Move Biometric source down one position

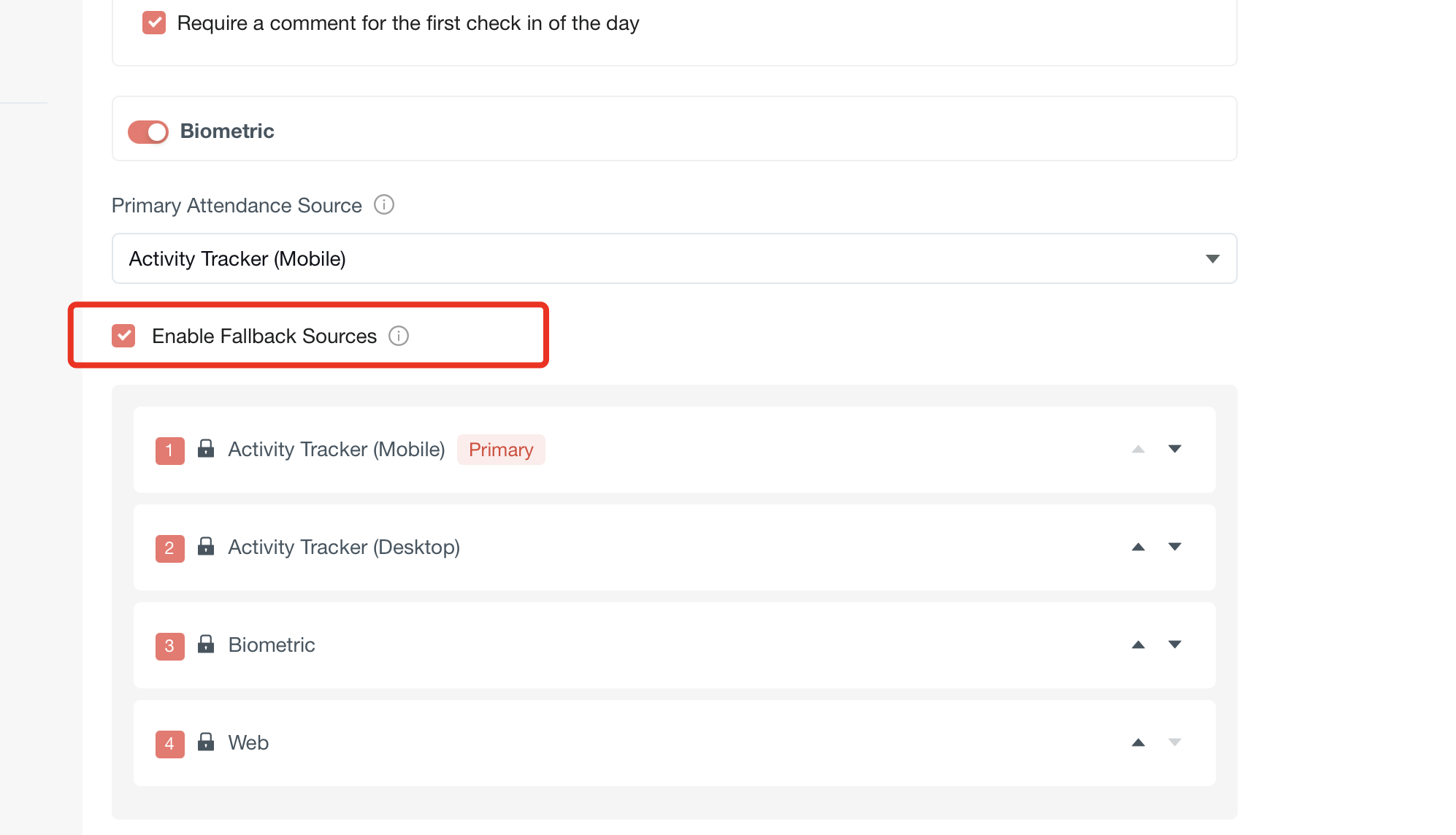[x=1174, y=644]
